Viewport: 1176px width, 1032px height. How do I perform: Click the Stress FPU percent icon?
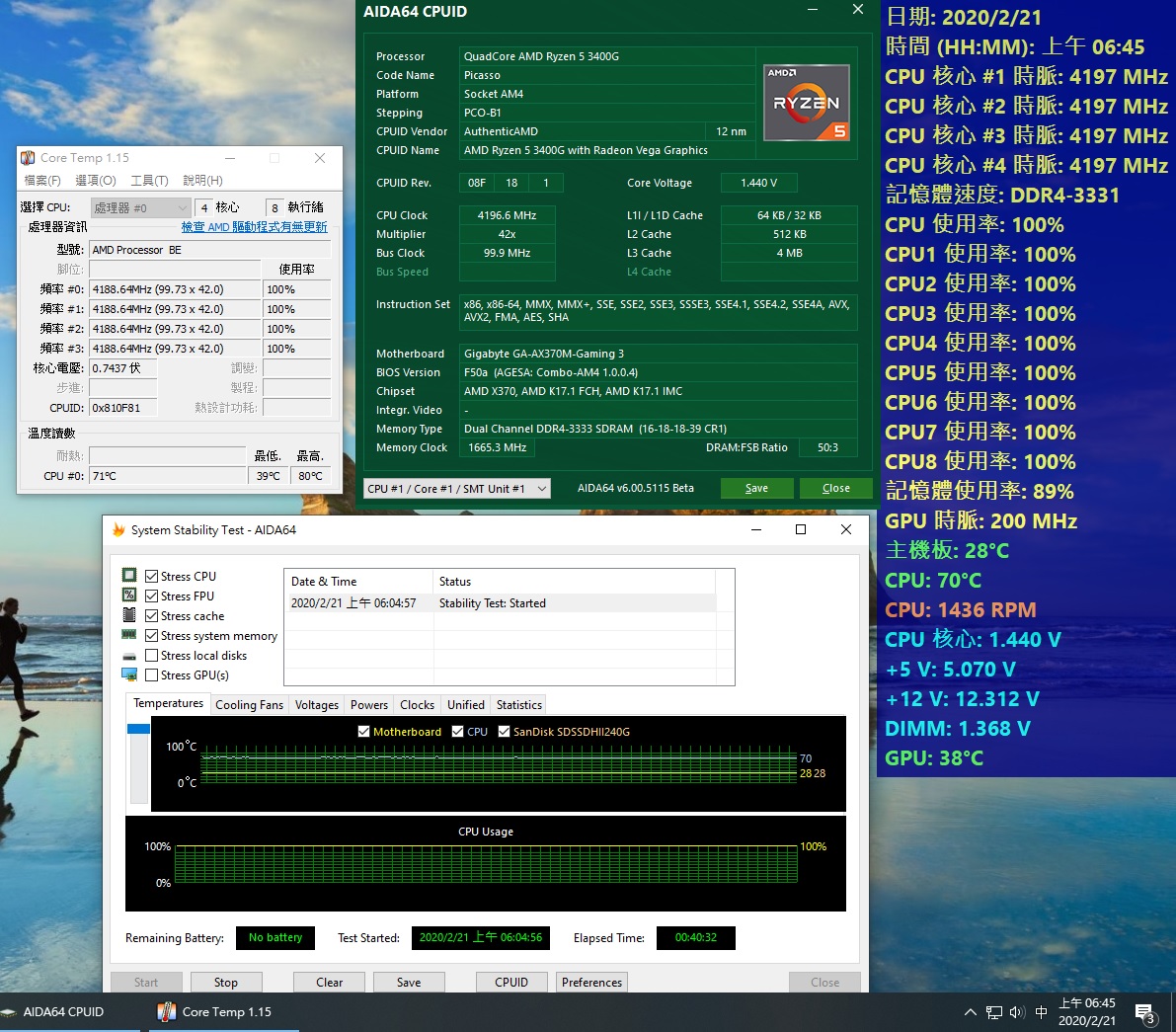click(x=129, y=595)
